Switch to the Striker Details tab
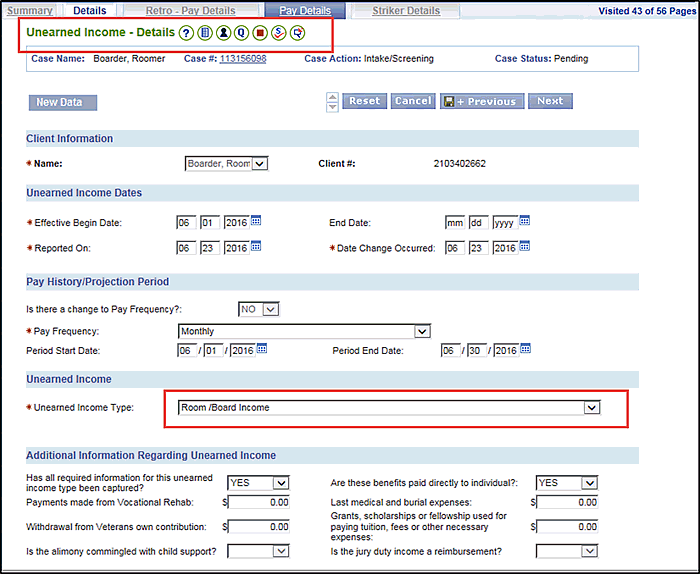The width and height of the screenshot is (700, 574). [406, 11]
